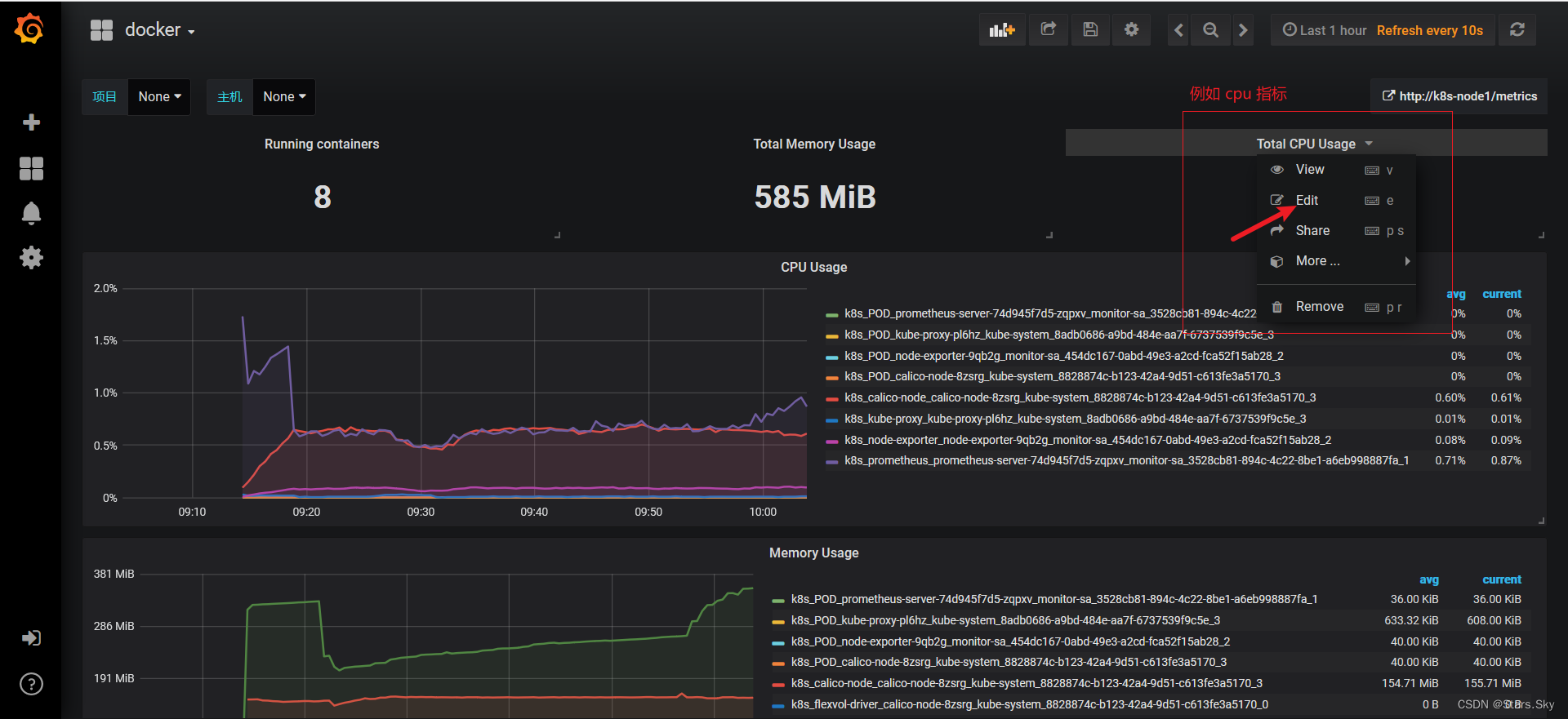Expand the More ... submenu
1568x719 pixels.
coord(1336,261)
